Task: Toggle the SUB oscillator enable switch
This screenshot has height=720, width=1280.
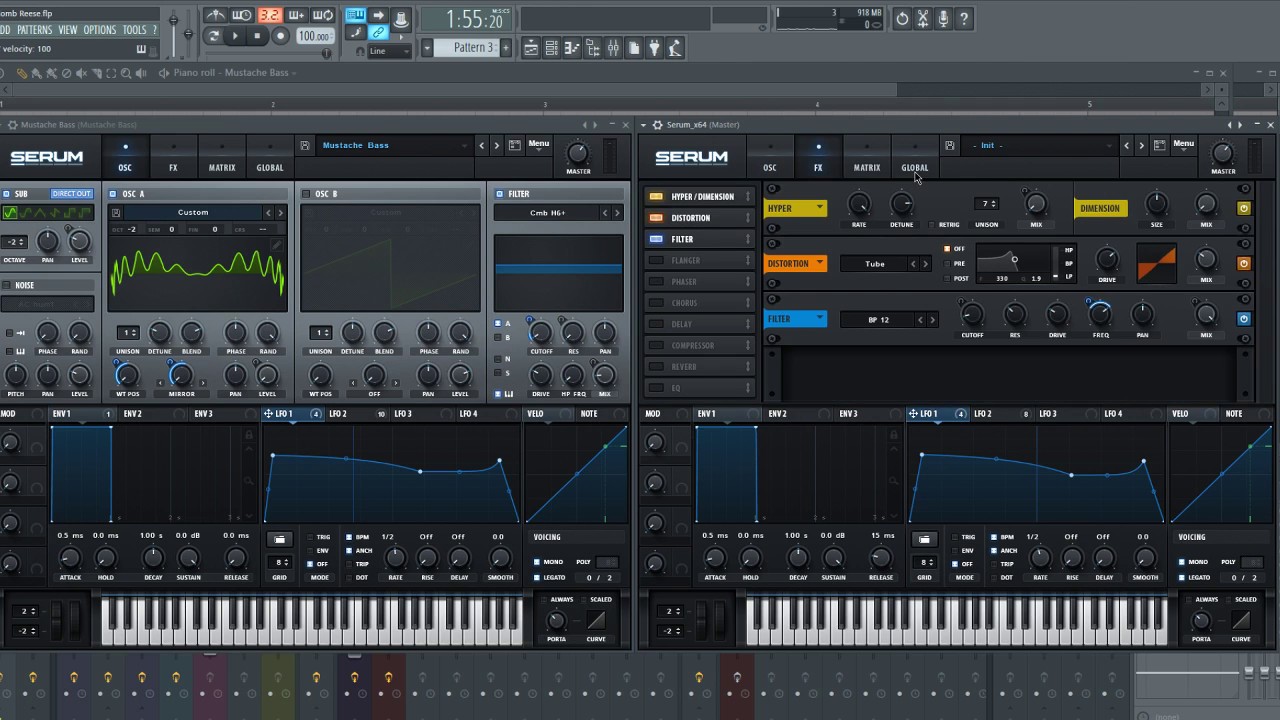Action: (6, 194)
